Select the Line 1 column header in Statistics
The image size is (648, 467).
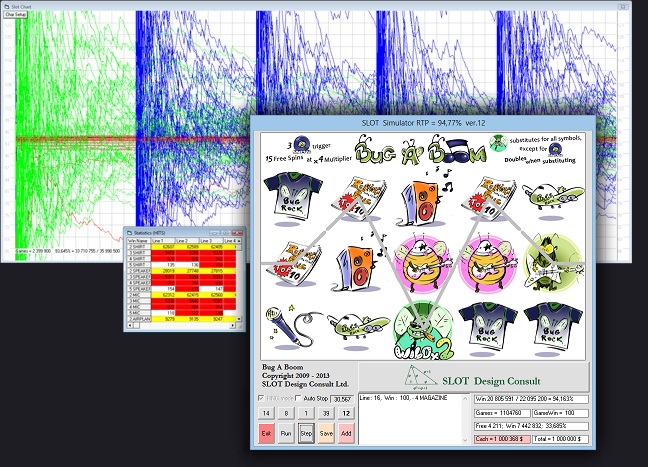[x=163, y=241]
